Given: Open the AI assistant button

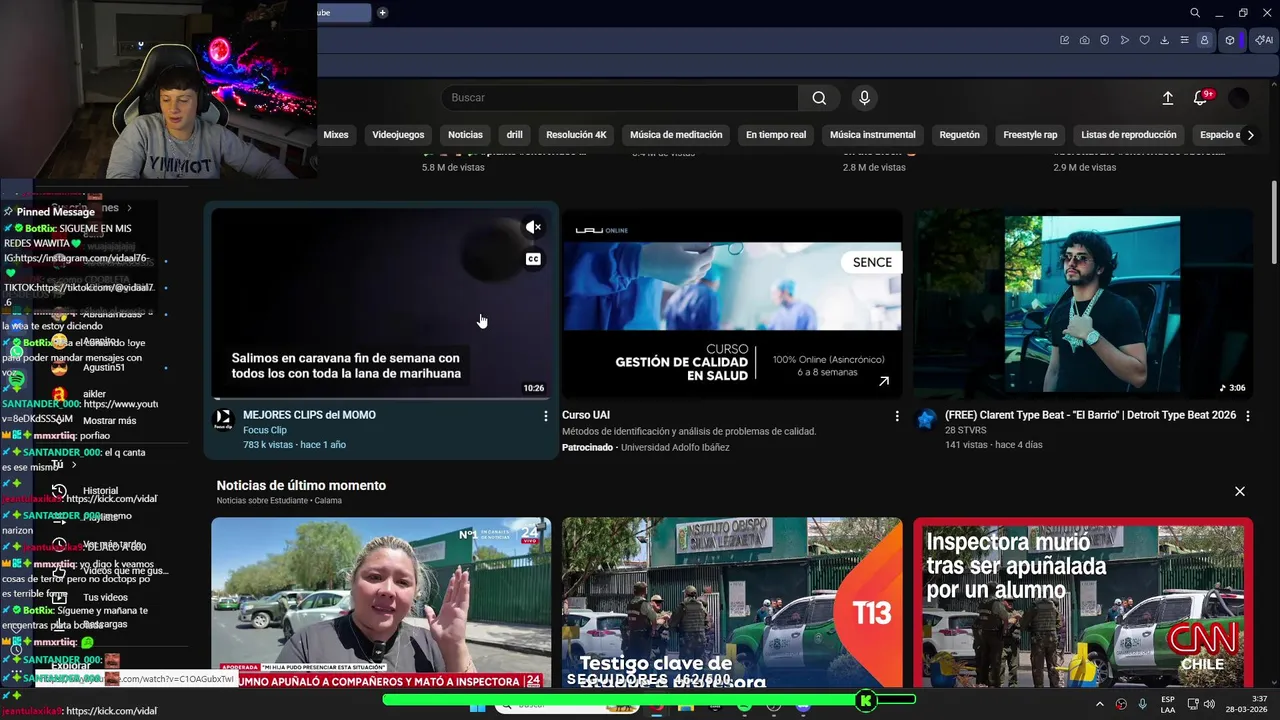Looking at the screenshot, I should pos(1264,40).
